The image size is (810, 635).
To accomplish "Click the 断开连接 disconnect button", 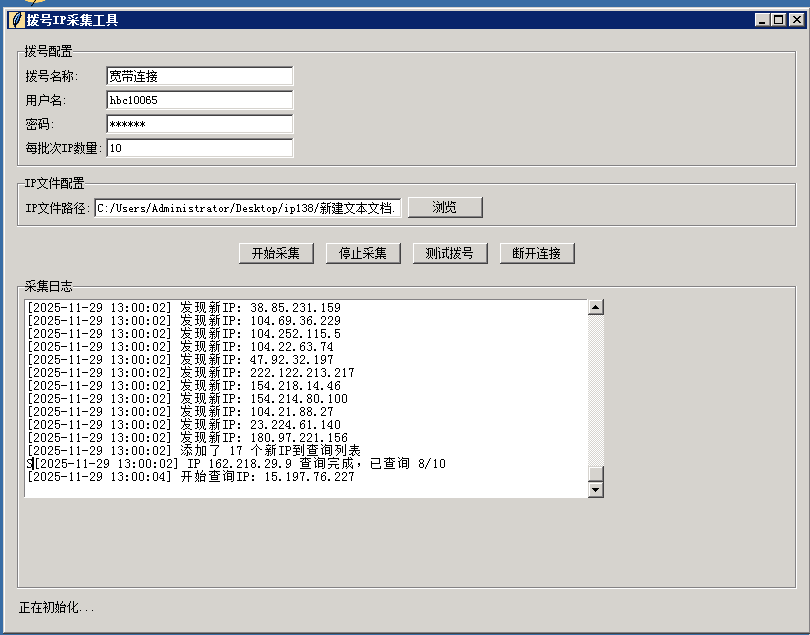I will pos(536,253).
